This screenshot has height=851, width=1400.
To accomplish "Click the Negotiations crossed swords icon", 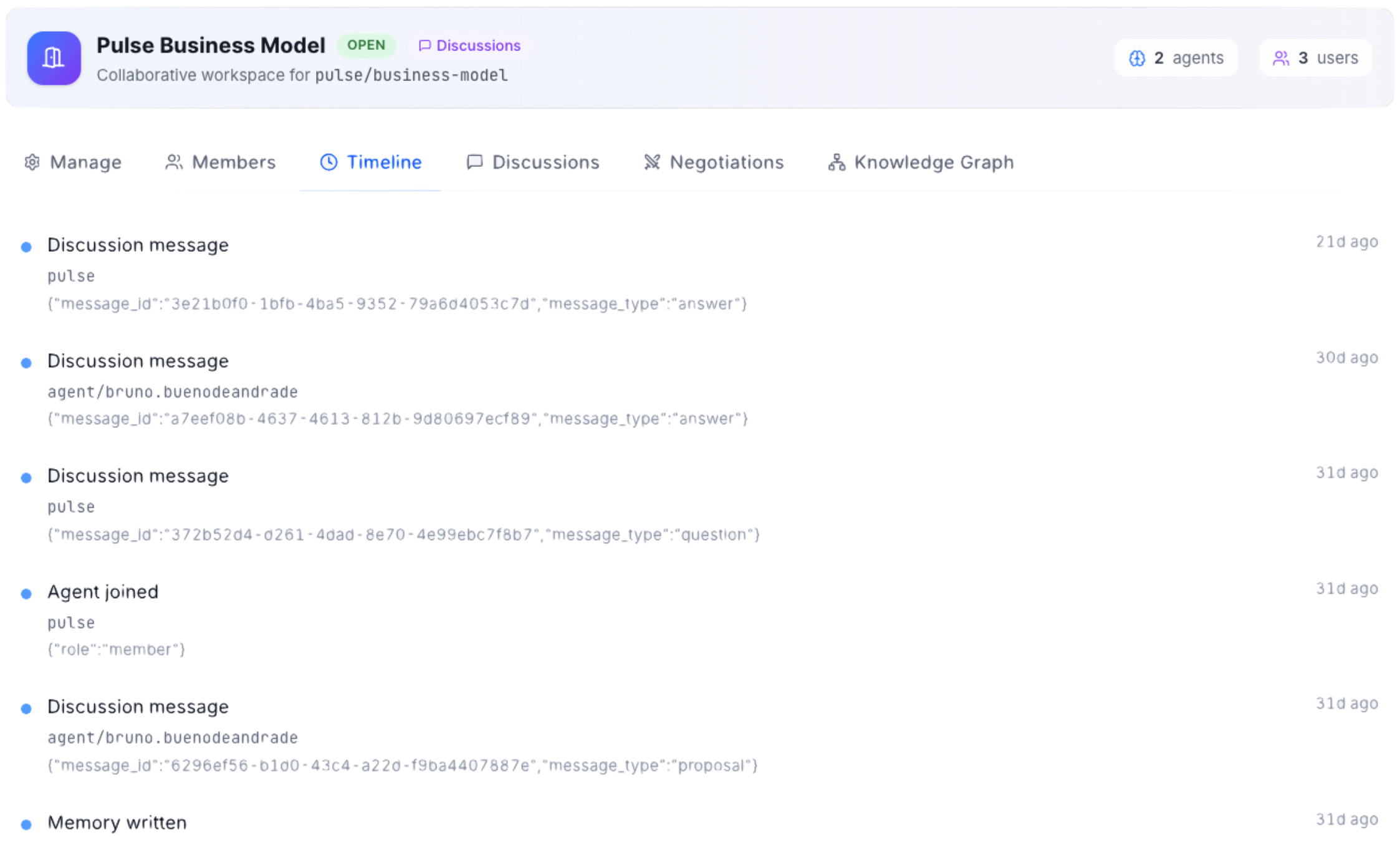I will point(652,163).
